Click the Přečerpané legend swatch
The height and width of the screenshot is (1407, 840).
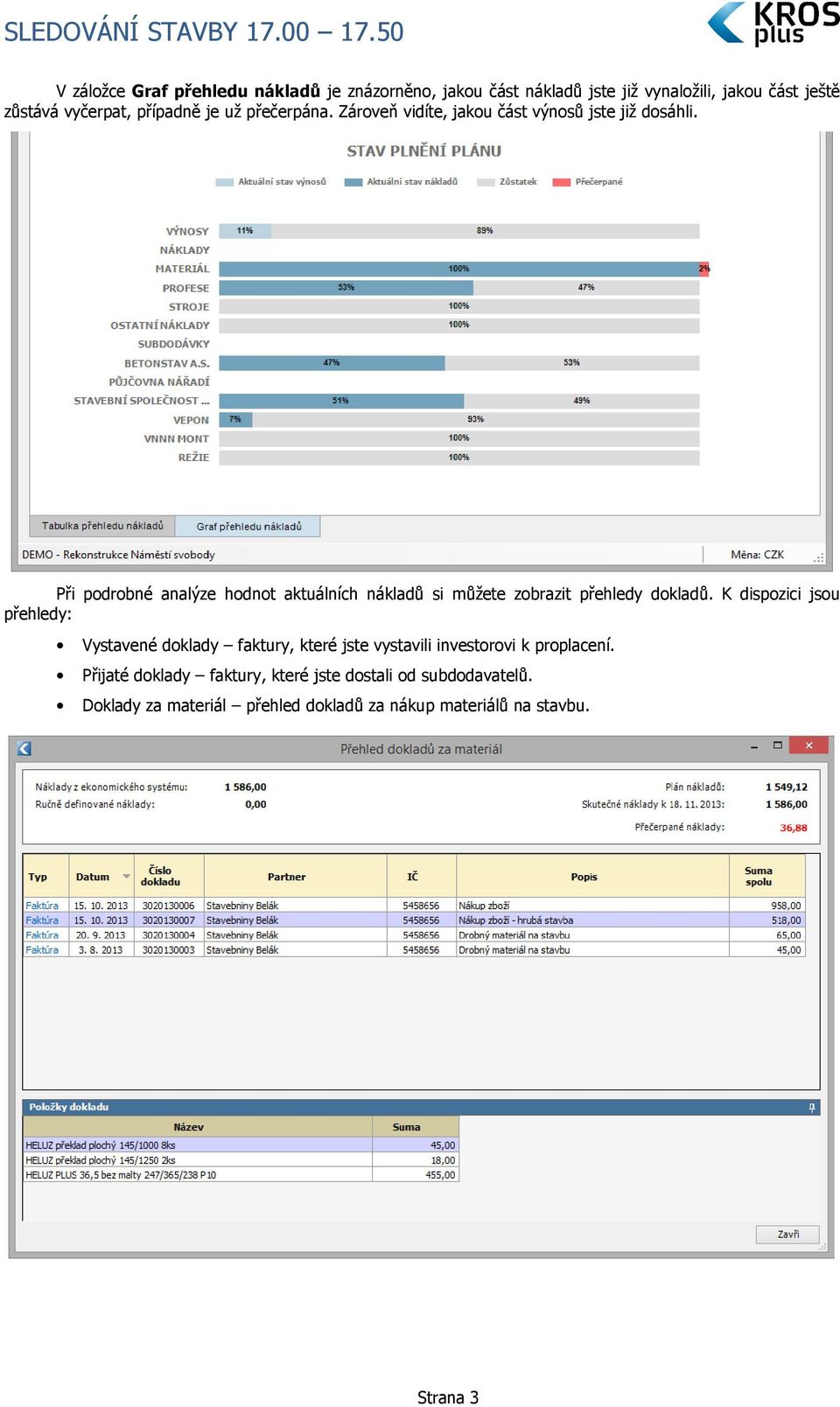pos(562,182)
